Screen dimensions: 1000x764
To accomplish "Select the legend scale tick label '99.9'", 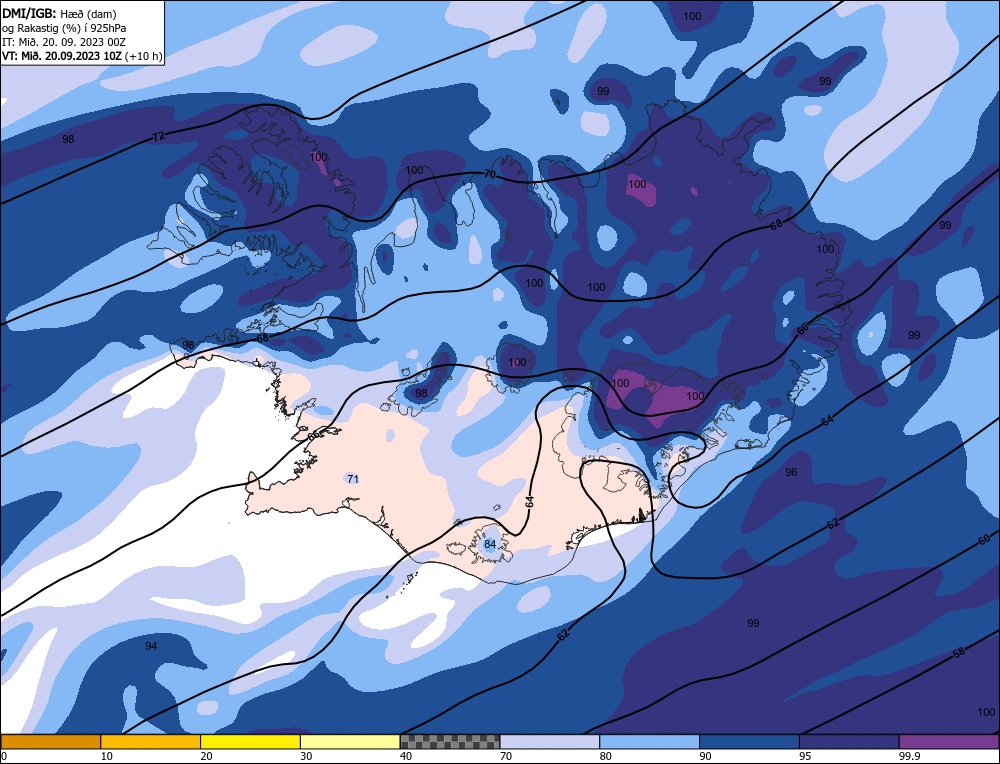I will (908, 756).
